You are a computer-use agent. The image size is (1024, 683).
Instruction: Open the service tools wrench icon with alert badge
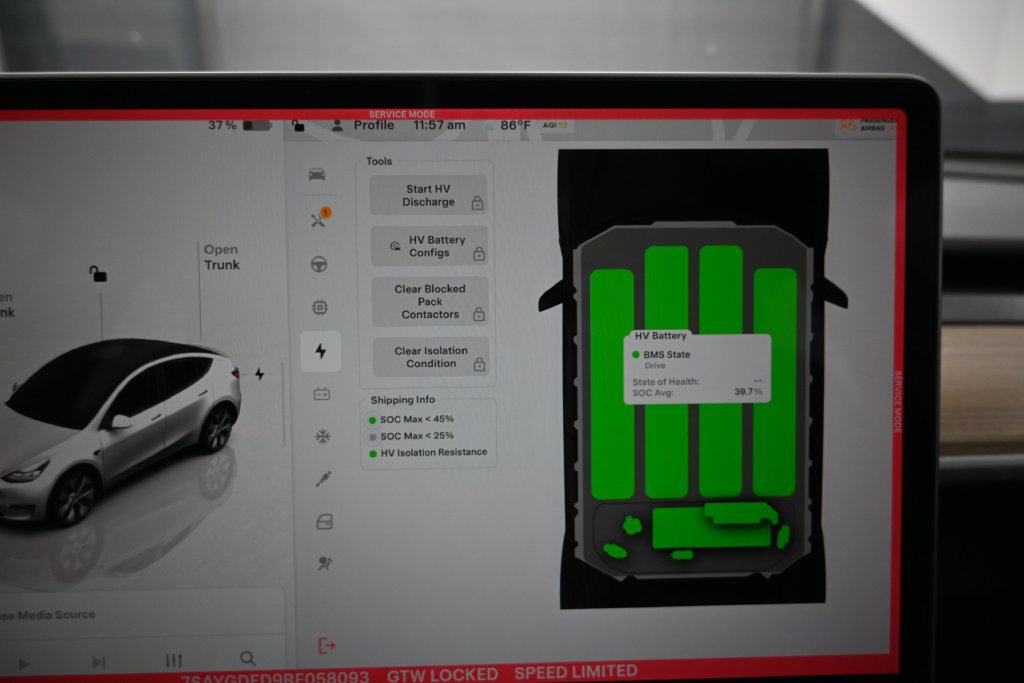pyautogui.click(x=320, y=218)
